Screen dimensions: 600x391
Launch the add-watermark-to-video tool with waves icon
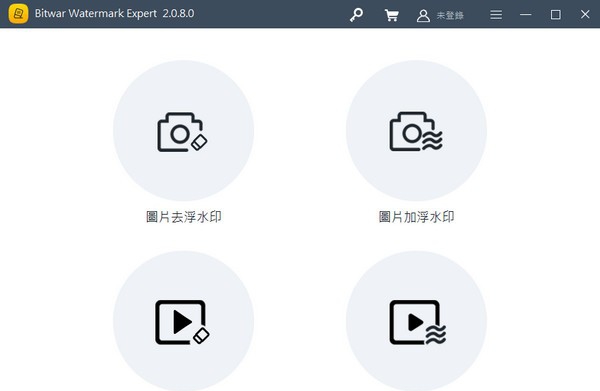[x=416, y=321]
